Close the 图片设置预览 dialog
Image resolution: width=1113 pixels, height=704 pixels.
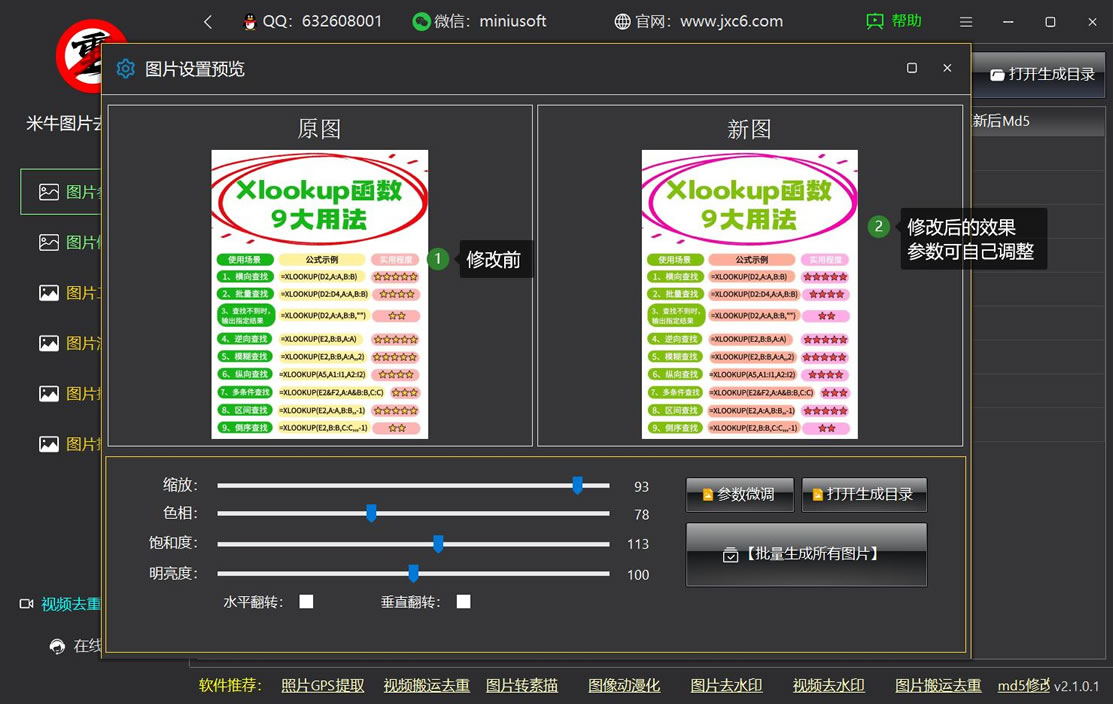click(947, 68)
